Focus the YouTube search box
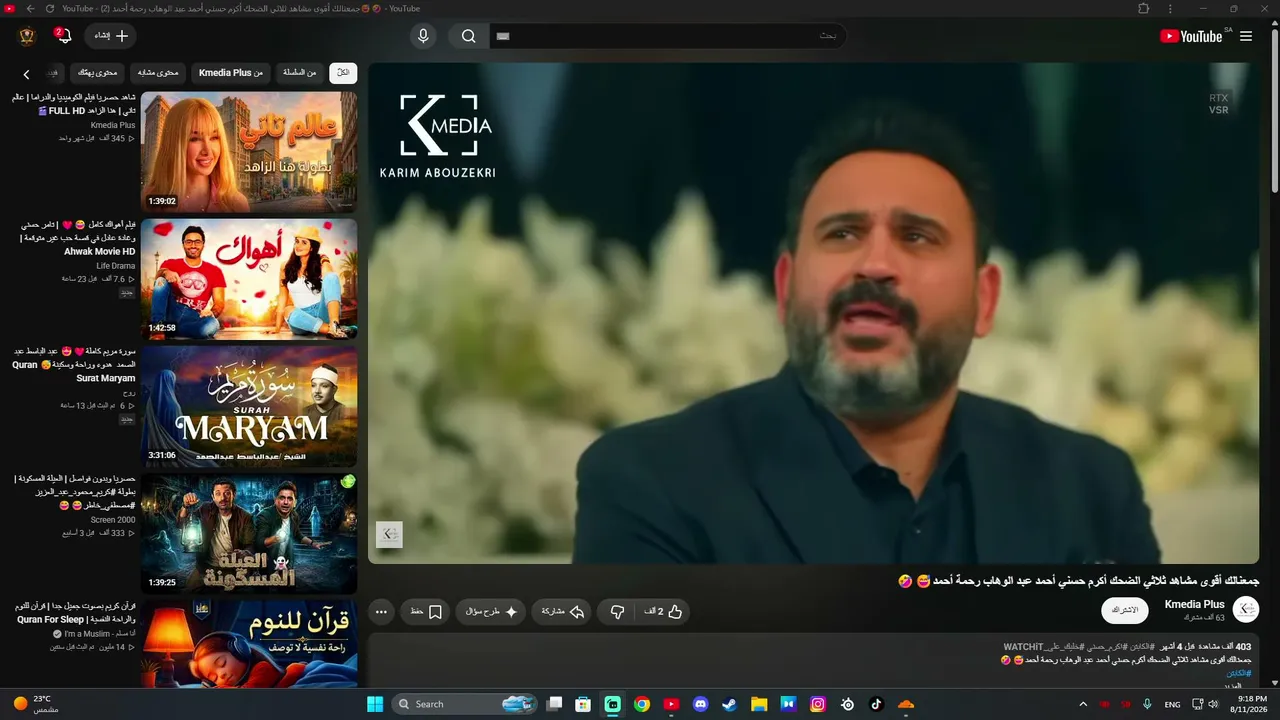1280x720 pixels. tap(667, 36)
